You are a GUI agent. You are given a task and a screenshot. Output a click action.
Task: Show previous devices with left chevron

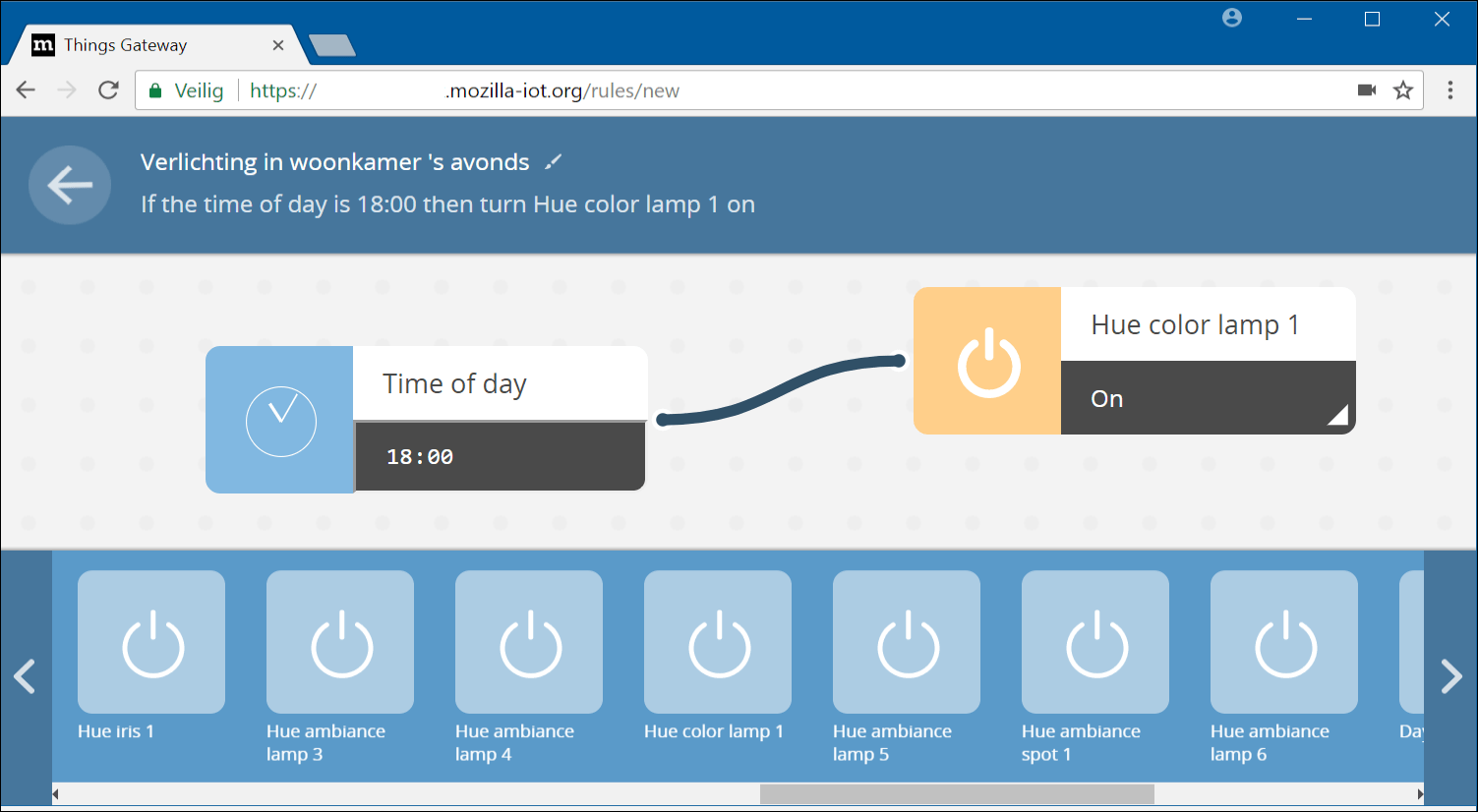26,676
